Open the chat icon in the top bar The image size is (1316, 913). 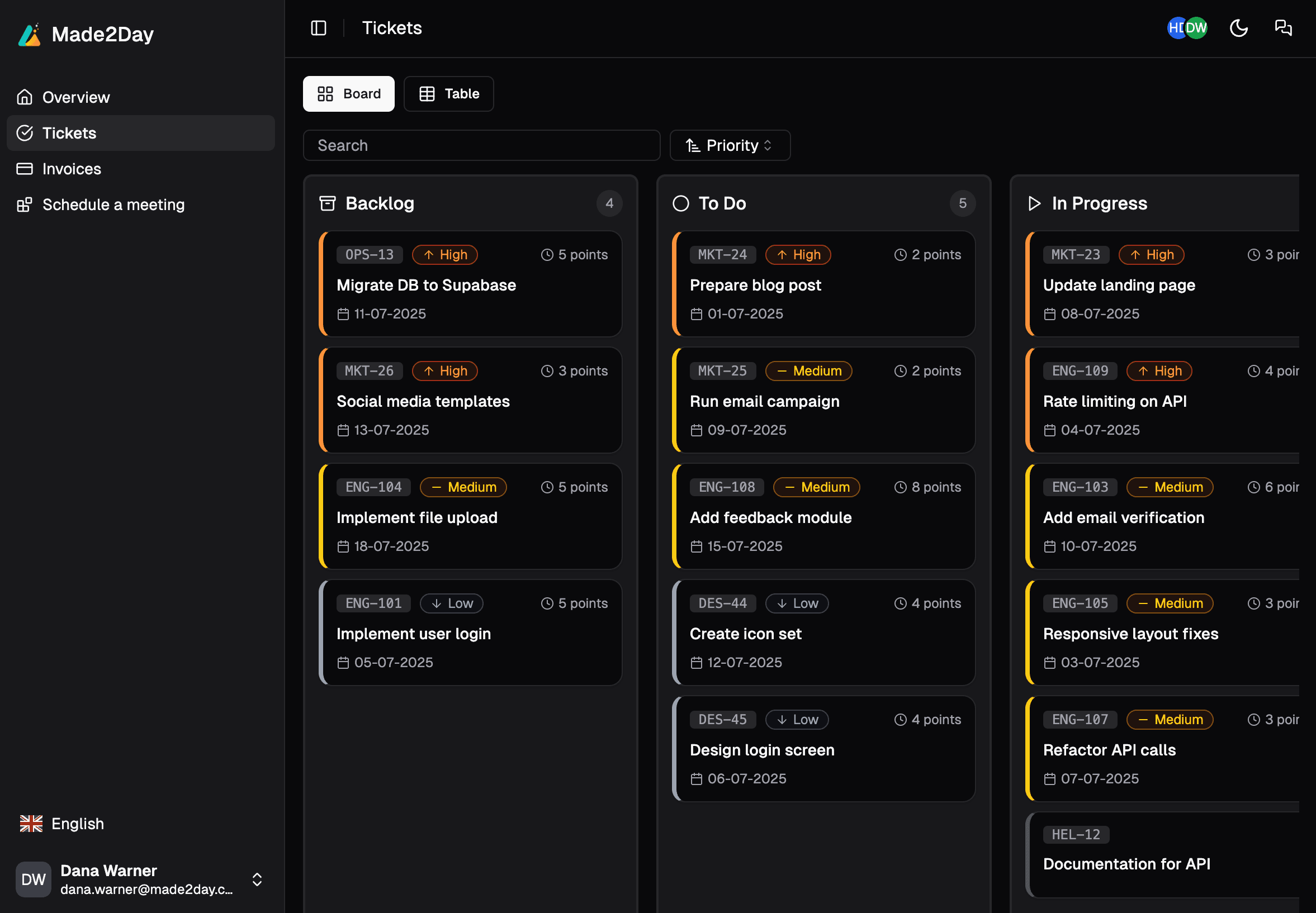(x=1282, y=27)
